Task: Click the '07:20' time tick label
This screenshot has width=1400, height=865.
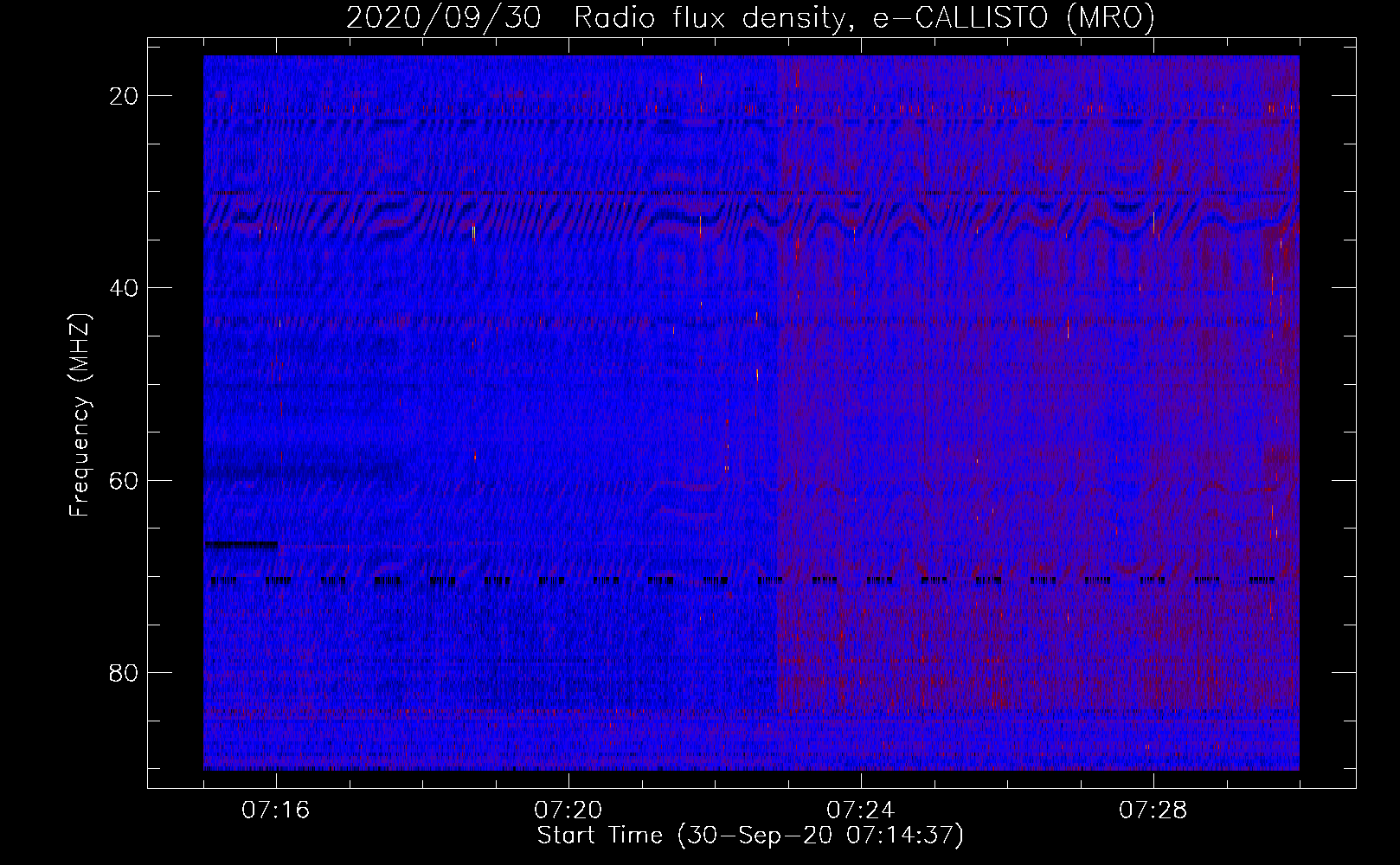Action: [568, 811]
